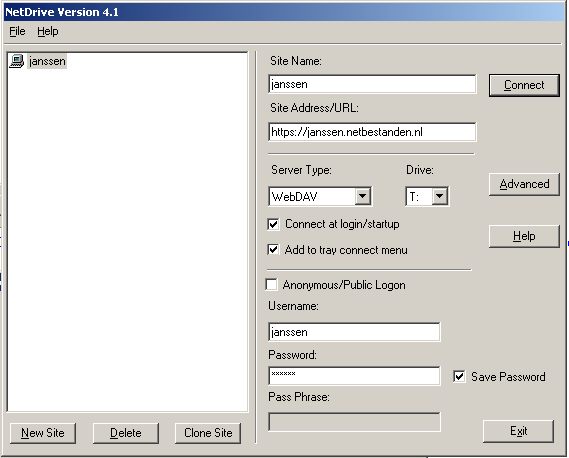
Task: Select the janssen site entry in list
Action: [47, 61]
